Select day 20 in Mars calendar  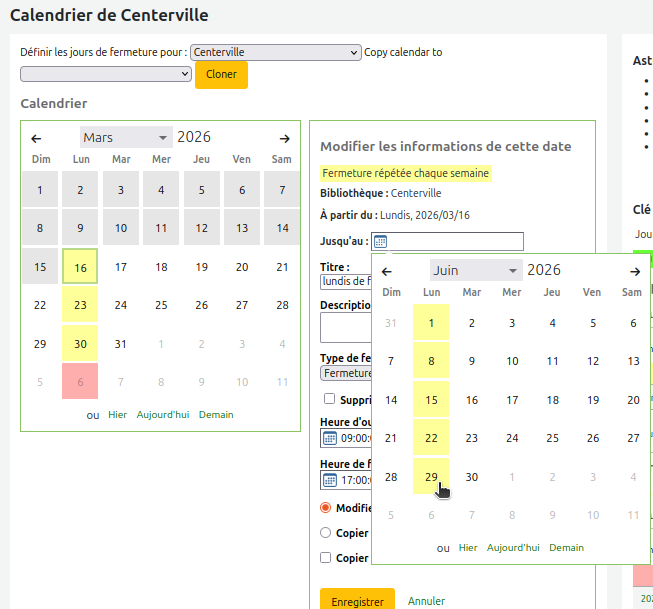(x=242, y=267)
